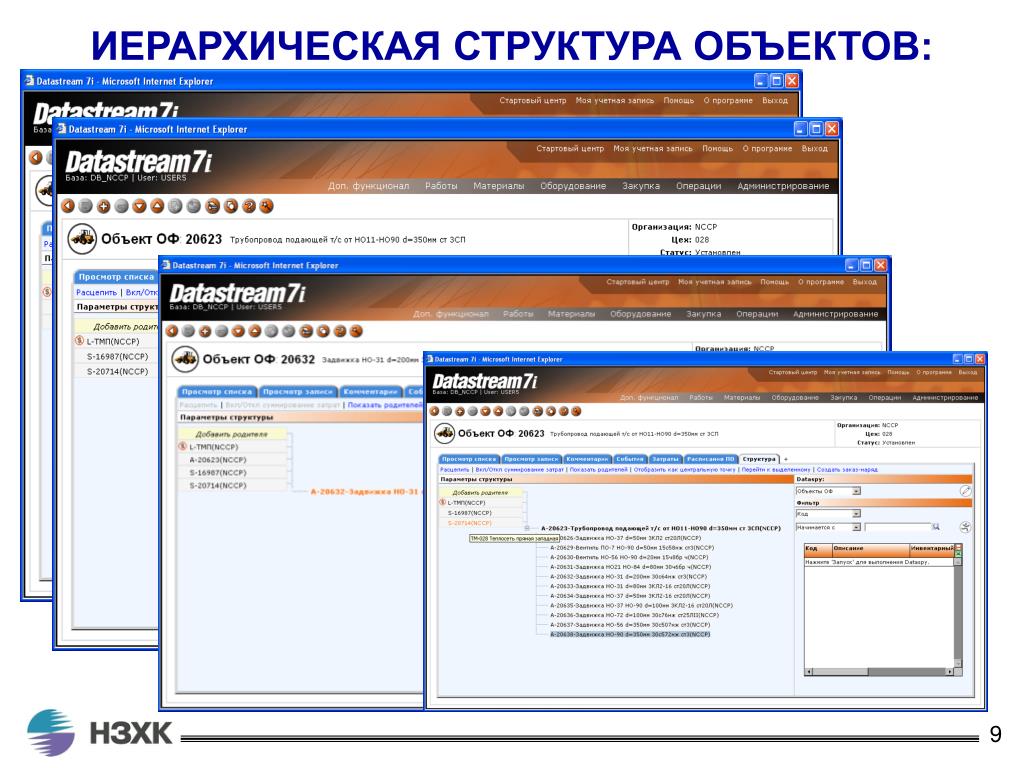Screen dimensions: 1024x768
Task: Click plus icon in front window toolbar
Action: click(460, 411)
